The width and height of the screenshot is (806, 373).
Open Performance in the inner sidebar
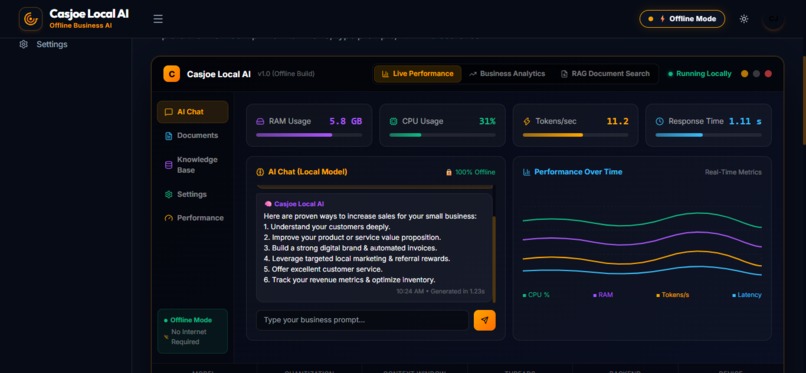(193, 218)
